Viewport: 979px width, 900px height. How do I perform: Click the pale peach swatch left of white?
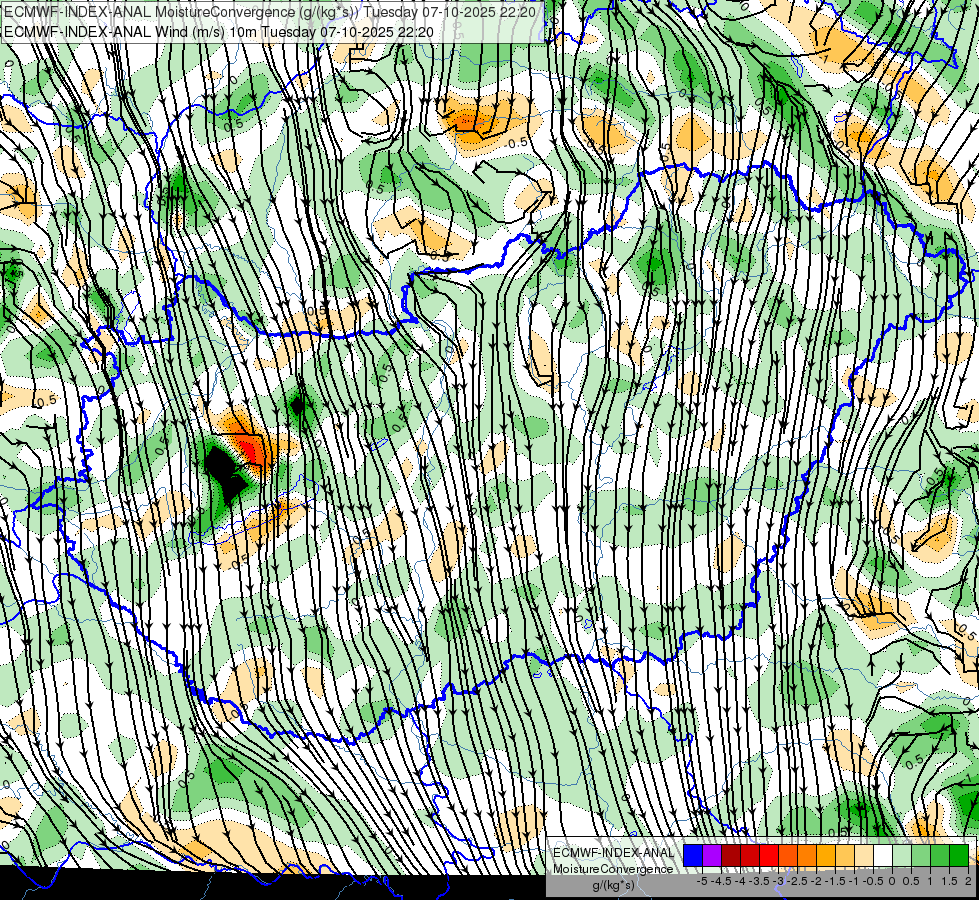click(x=864, y=856)
